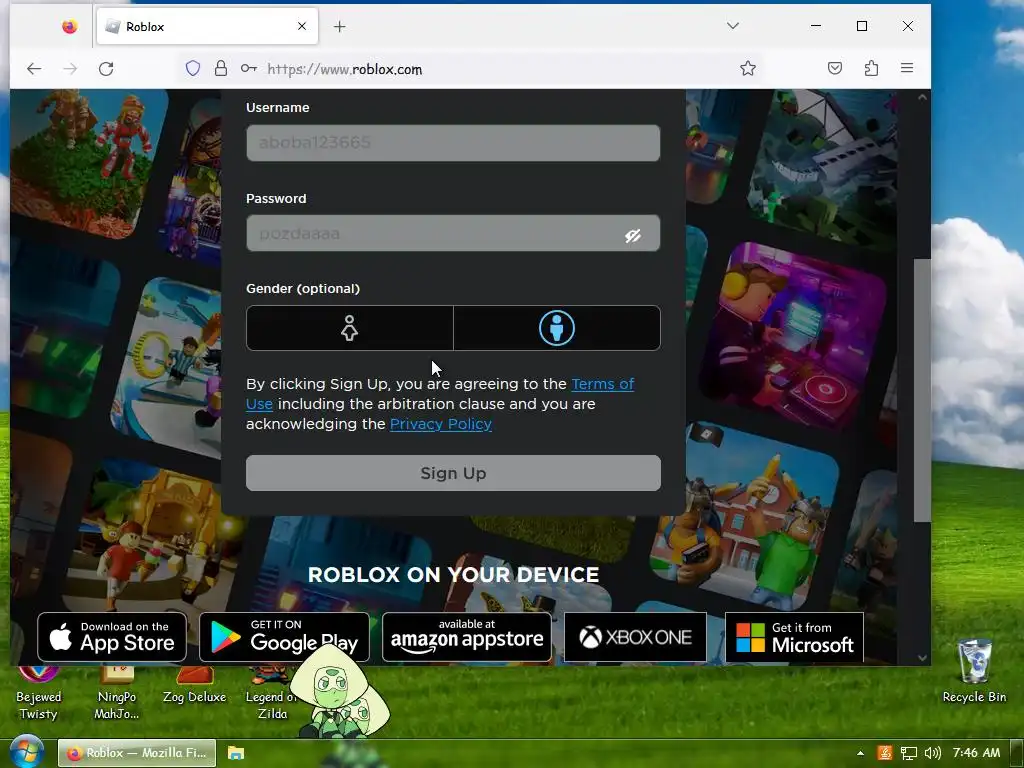Select the Roblox browser tab
Image resolution: width=1024 pixels, height=768 pixels.
click(207, 26)
